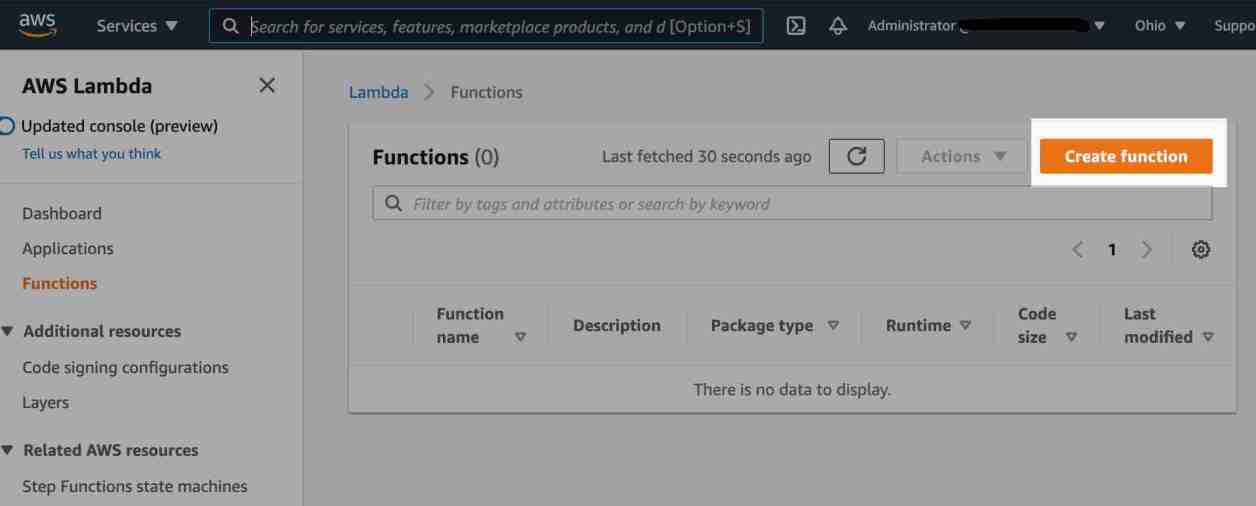Open the Tell us what you think link
The height and width of the screenshot is (506, 1256).
pyautogui.click(x=91, y=154)
